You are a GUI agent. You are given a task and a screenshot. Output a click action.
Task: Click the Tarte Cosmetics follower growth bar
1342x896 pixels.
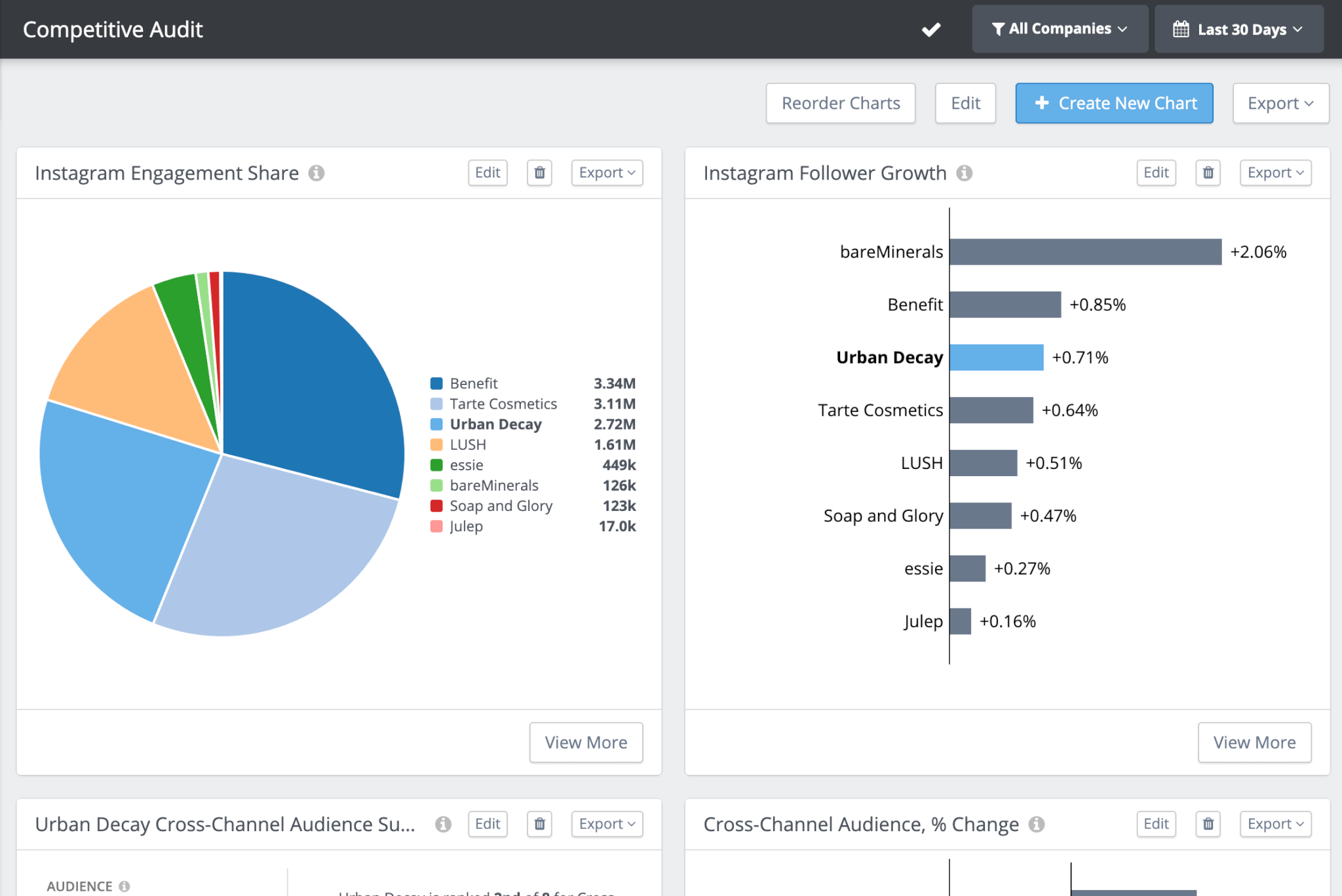click(x=991, y=410)
